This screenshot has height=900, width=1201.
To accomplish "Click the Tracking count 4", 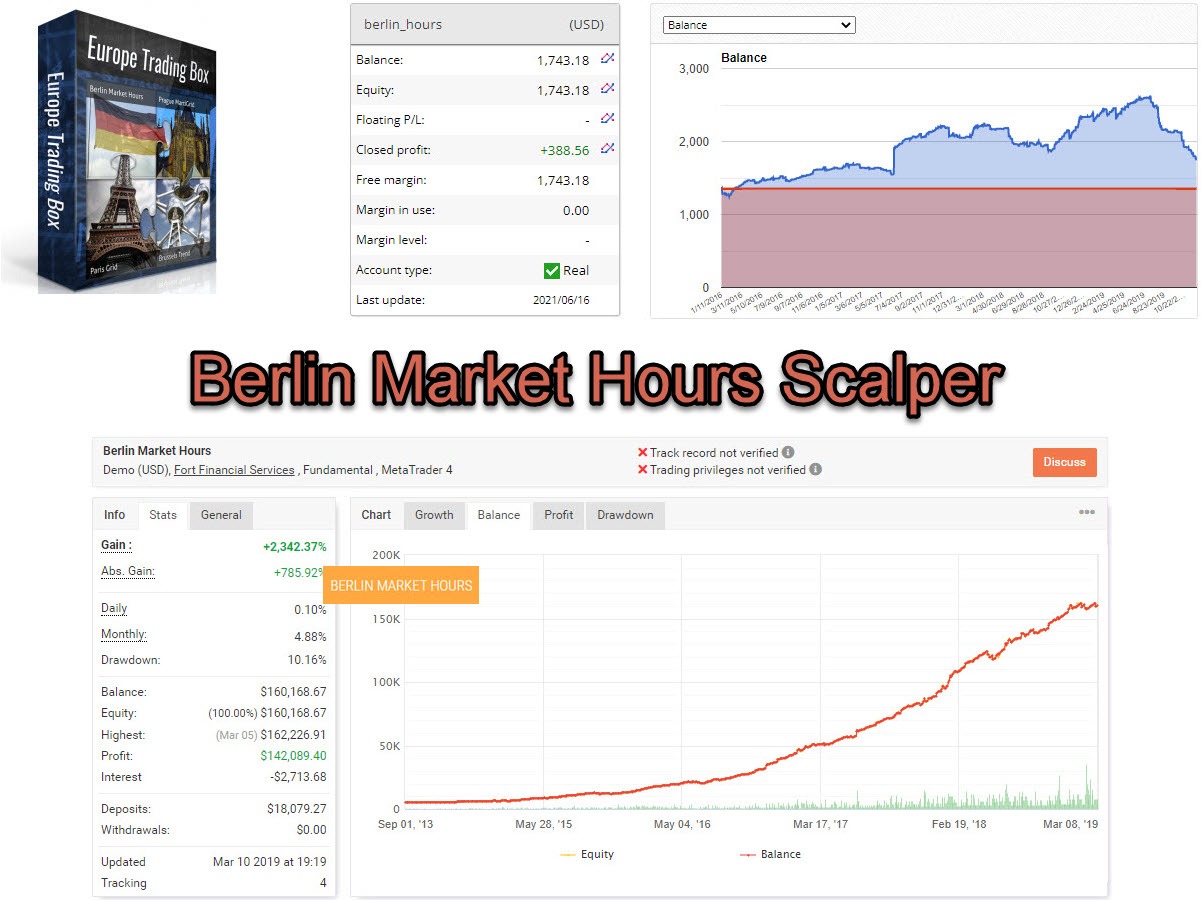I will click(323, 883).
